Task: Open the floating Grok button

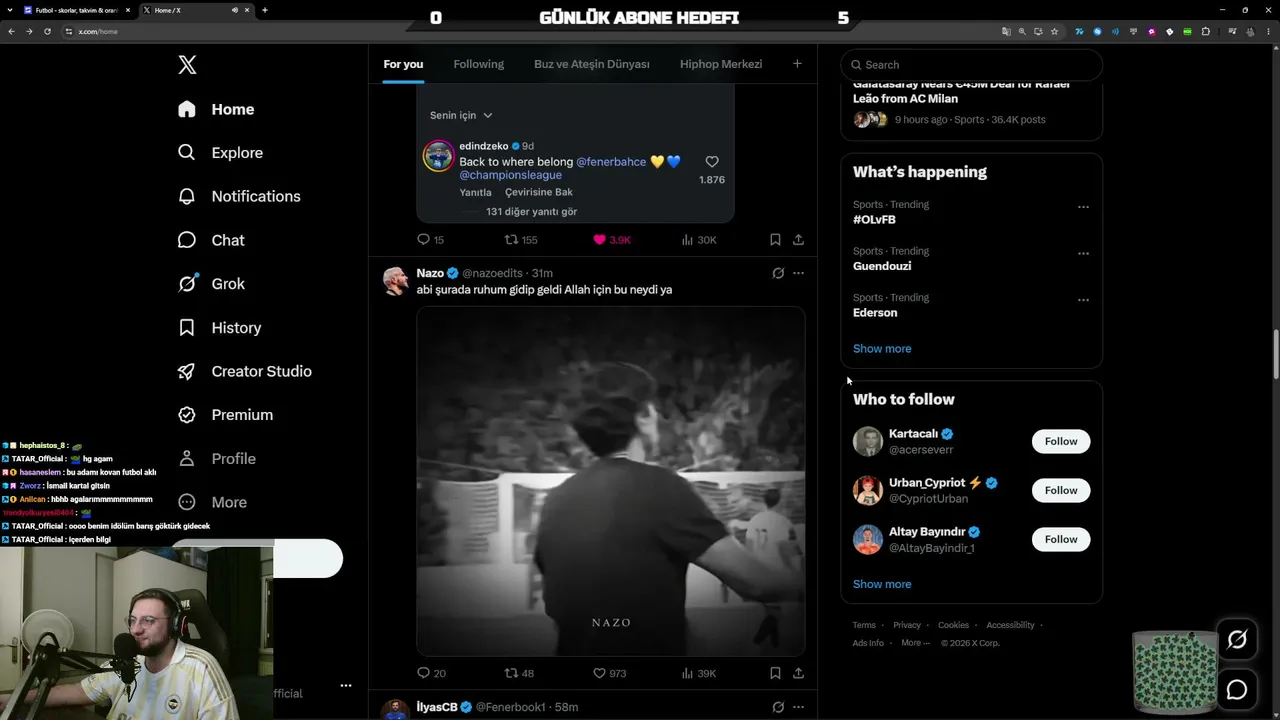Action: click(x=1237, y=640)
